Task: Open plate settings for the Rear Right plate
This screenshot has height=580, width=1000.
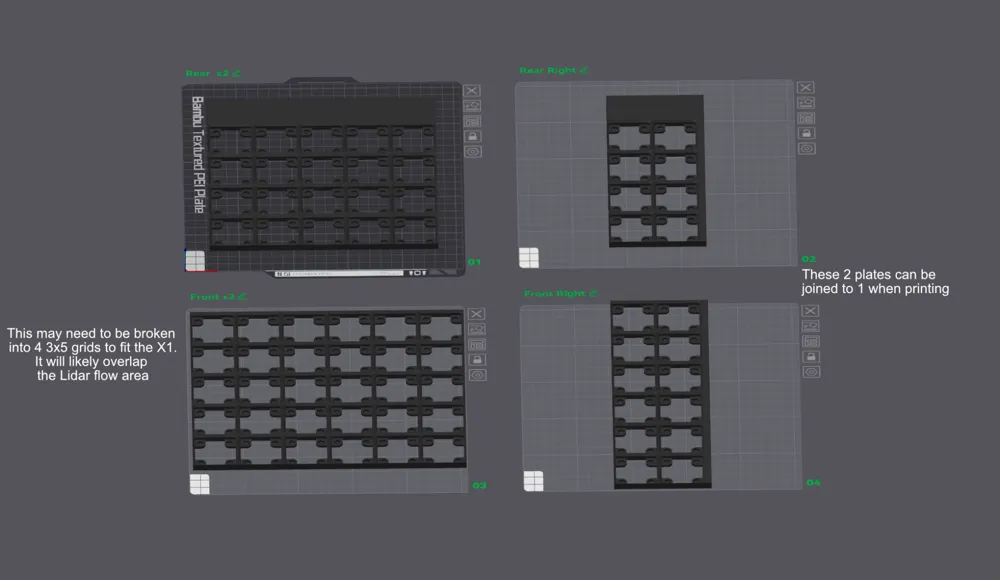Action: tap(805, 147)
